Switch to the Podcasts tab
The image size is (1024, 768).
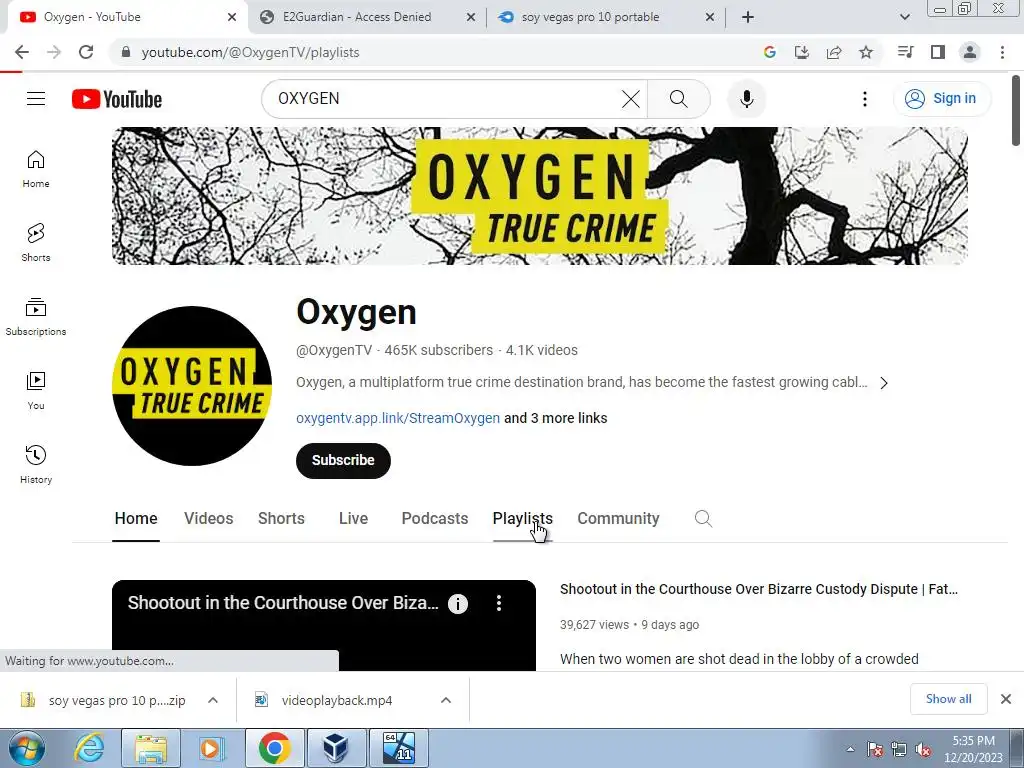click(x=434, y=519)
